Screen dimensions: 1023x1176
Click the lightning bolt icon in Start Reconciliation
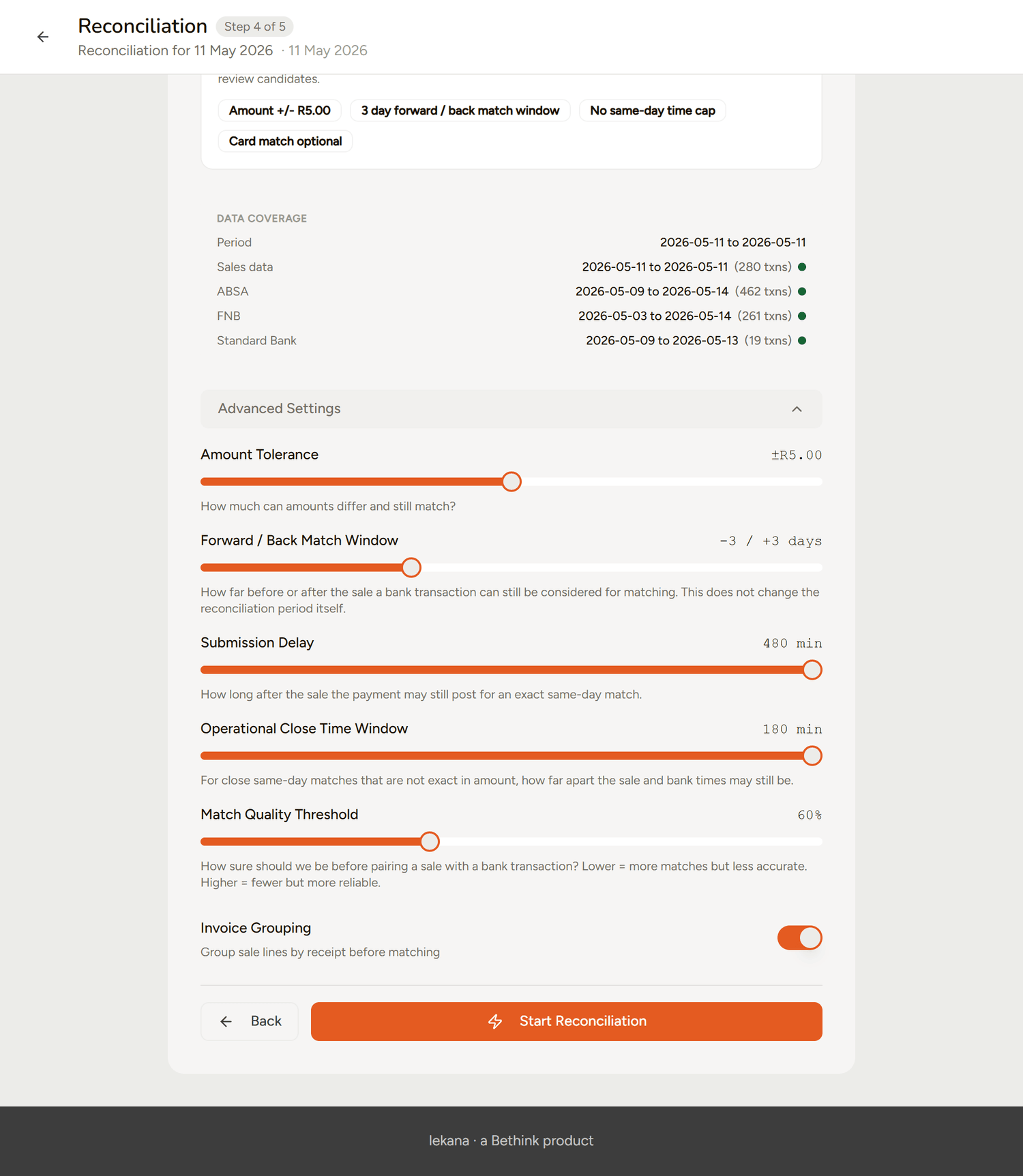click(495, 1021)
